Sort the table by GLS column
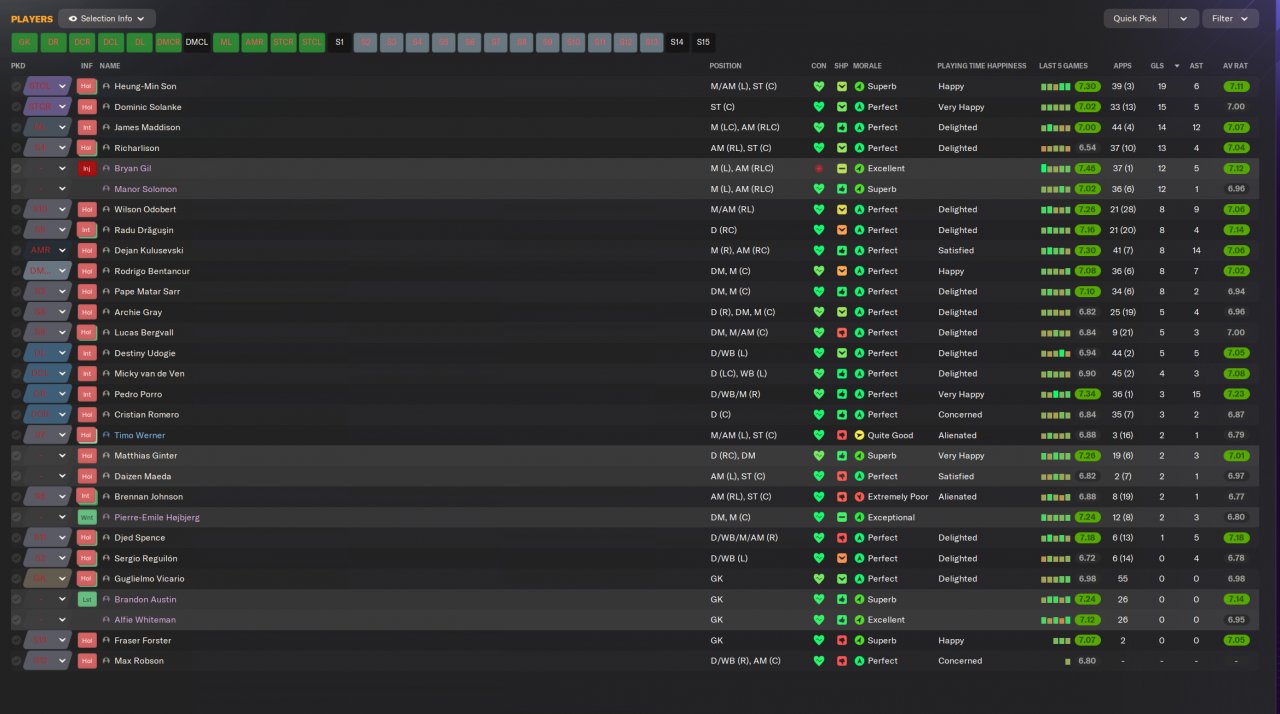Viewport: 1280px width, 714px height. point(1156,66)
